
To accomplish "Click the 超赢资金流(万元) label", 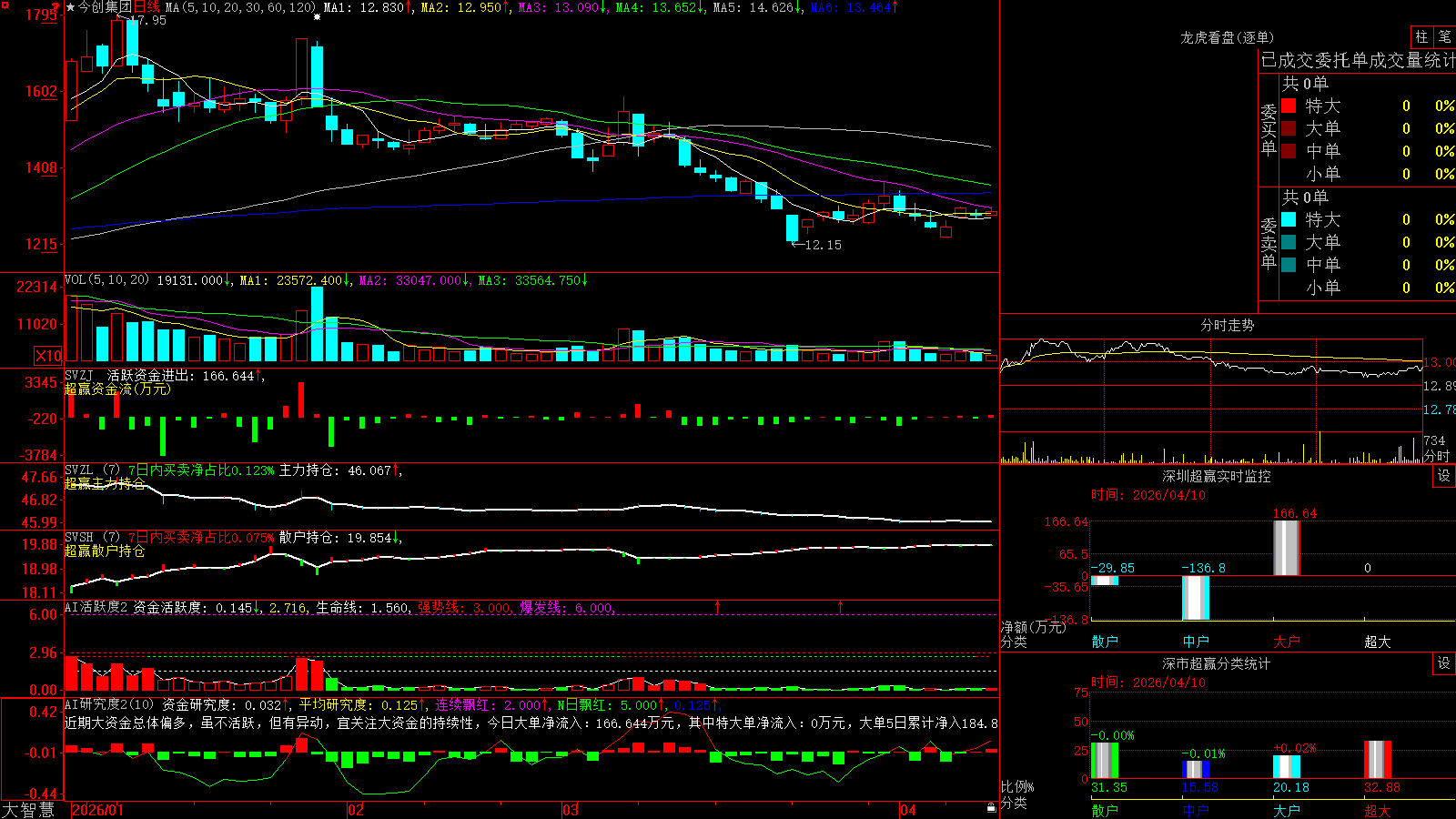I will coord(117,389).
